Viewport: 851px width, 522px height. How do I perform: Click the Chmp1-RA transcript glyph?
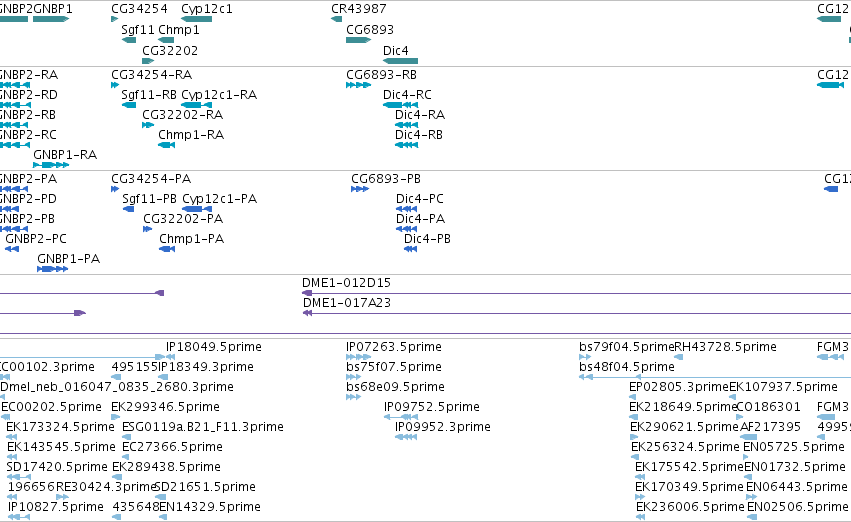coord(167,145)
